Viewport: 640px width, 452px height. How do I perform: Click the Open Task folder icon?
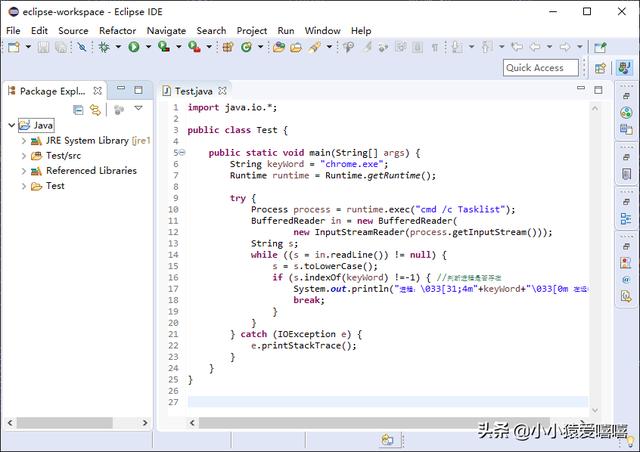pyautogui.click(x=296, y=47)
